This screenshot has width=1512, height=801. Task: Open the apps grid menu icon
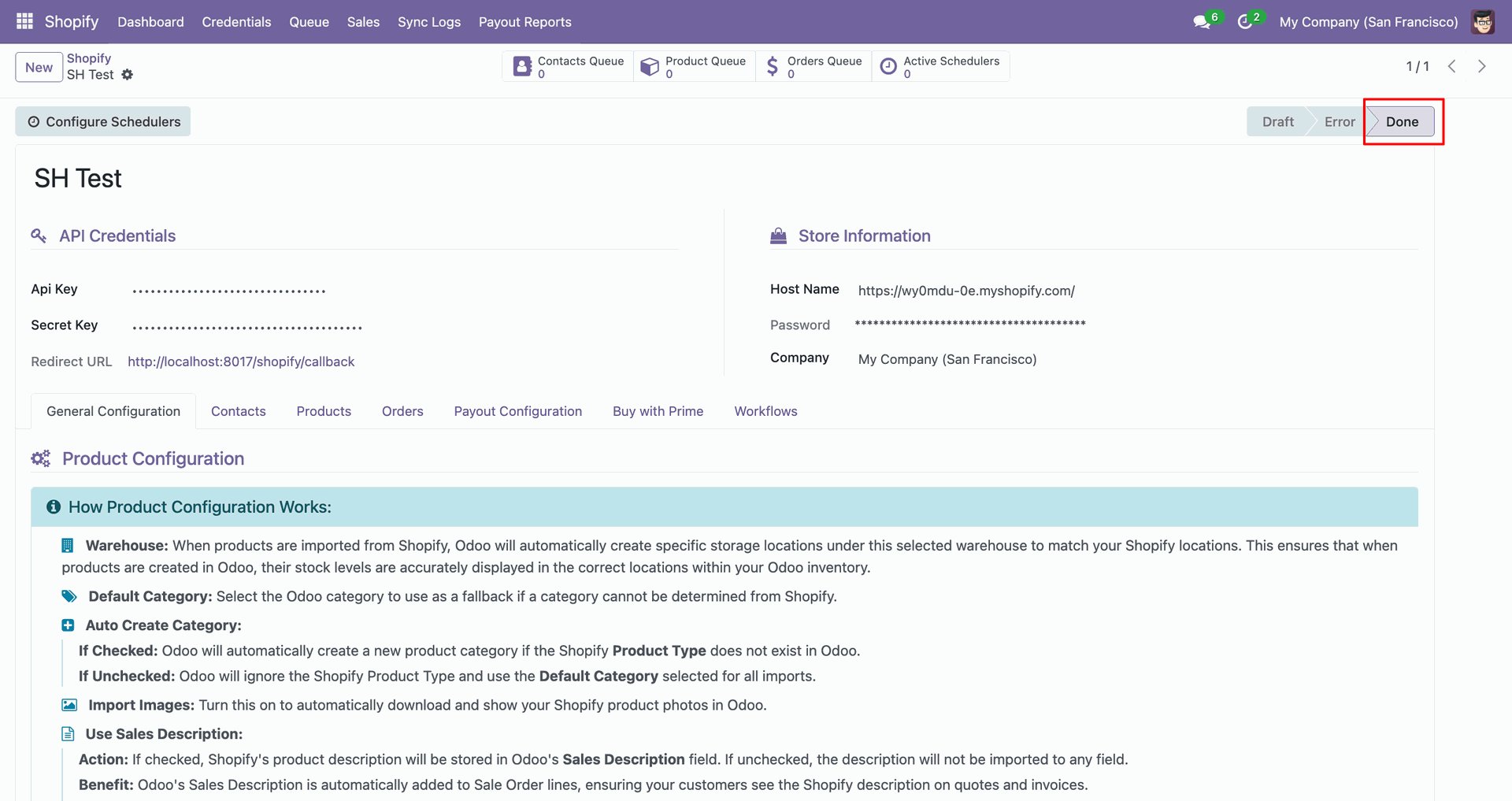point(24,21)
